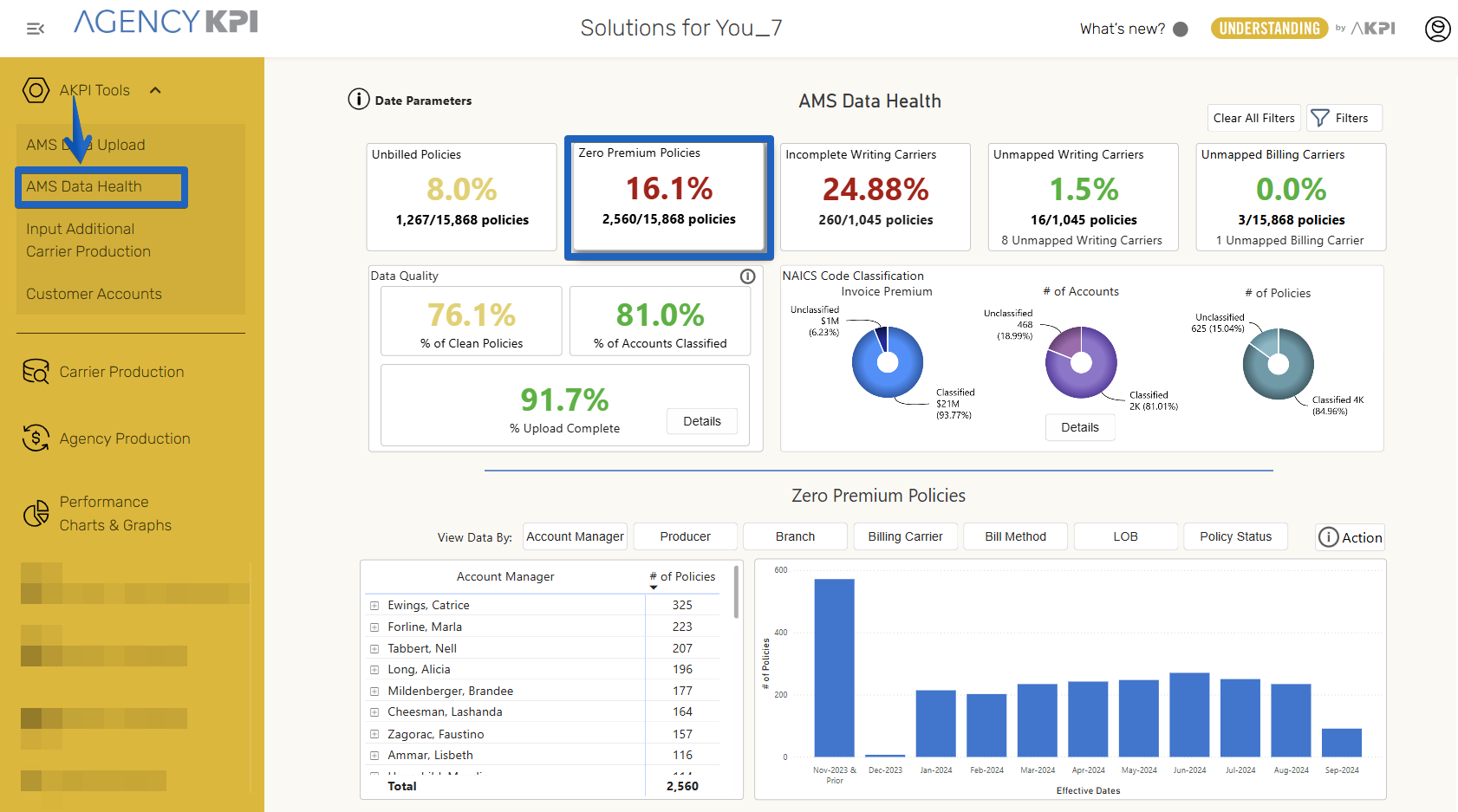
Task: Go to Agency Production section
Action: (x=125, y=438)
